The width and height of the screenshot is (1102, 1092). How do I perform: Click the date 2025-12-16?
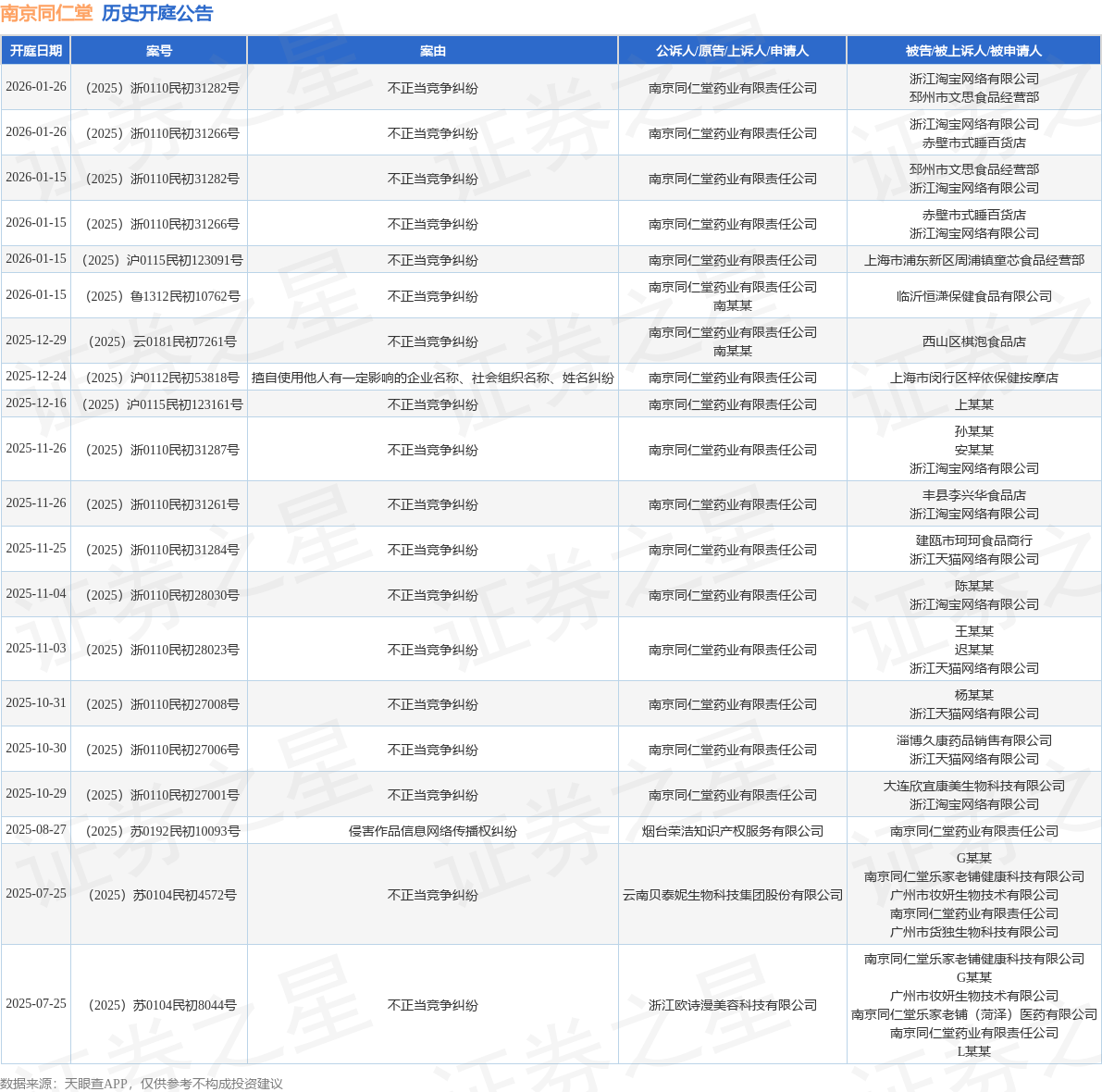36,403
